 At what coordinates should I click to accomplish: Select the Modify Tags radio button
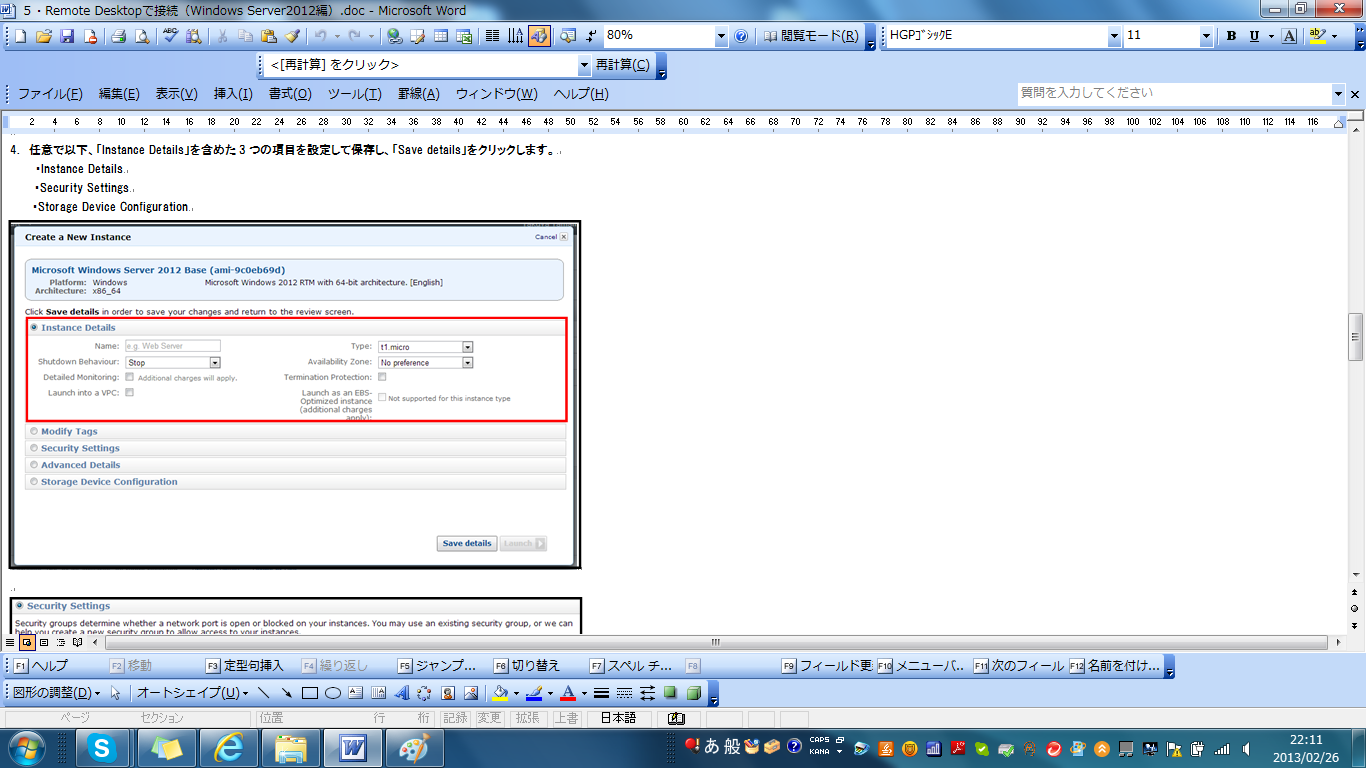click(x=34, y=431)
